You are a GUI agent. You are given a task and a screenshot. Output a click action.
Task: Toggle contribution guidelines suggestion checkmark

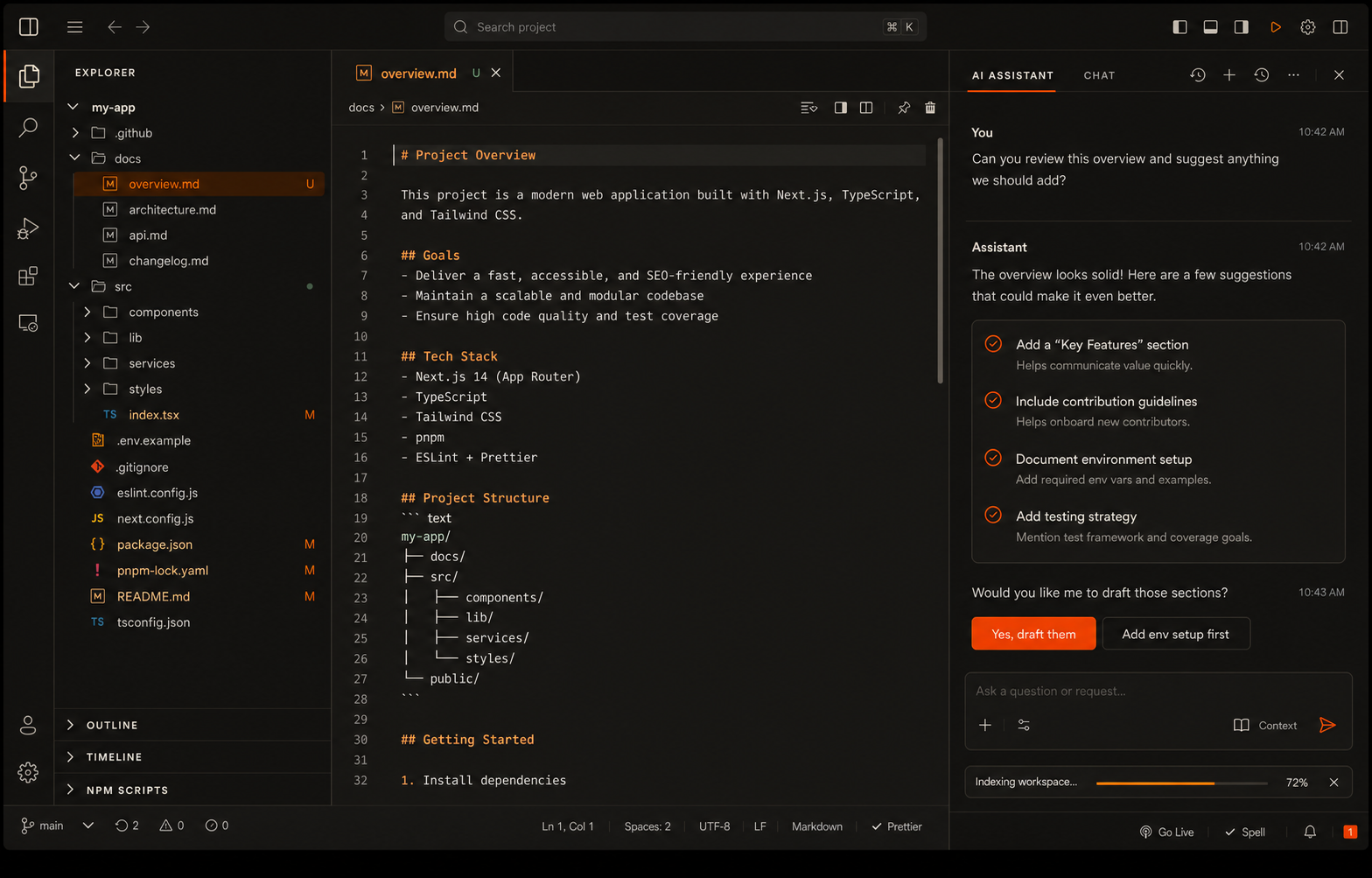tap(993, 400)
